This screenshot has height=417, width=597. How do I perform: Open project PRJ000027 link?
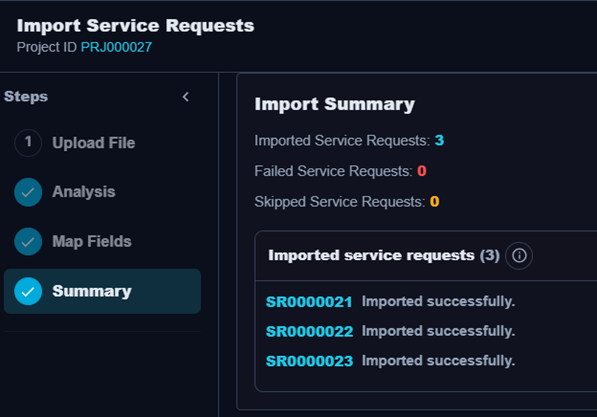(x=117, y=47)
